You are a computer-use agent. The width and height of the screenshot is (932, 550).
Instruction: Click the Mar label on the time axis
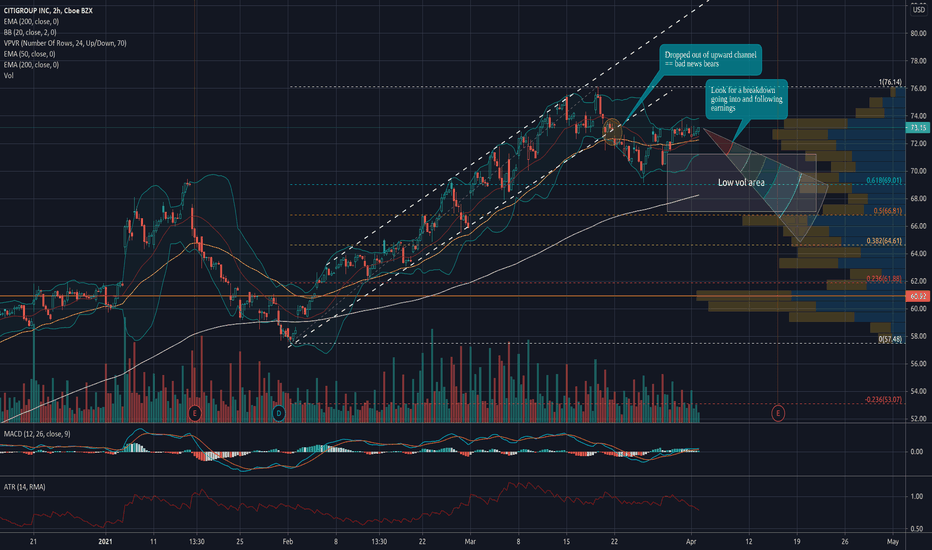(x=470, y=542)
